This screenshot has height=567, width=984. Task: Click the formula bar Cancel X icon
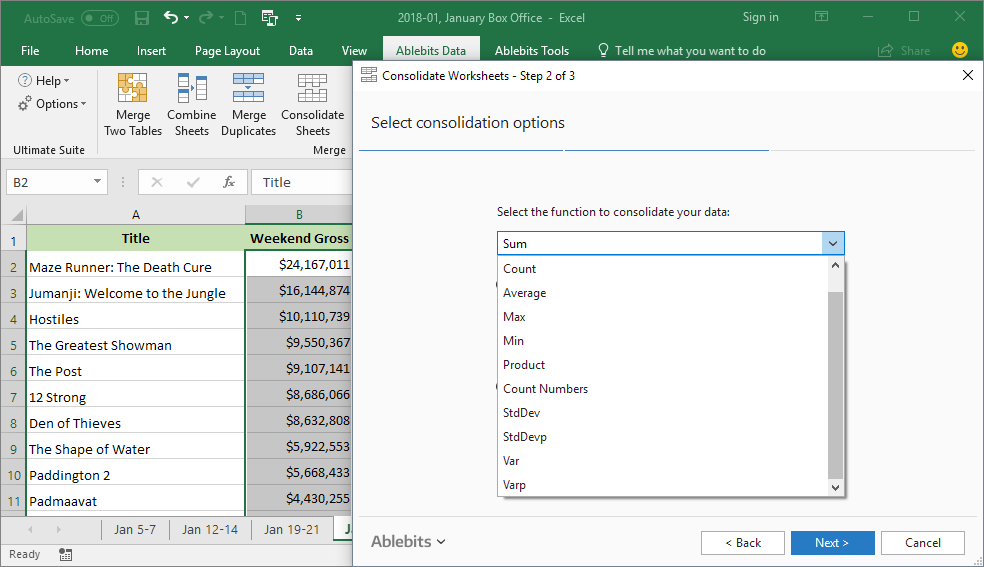(x=157, y=182)
